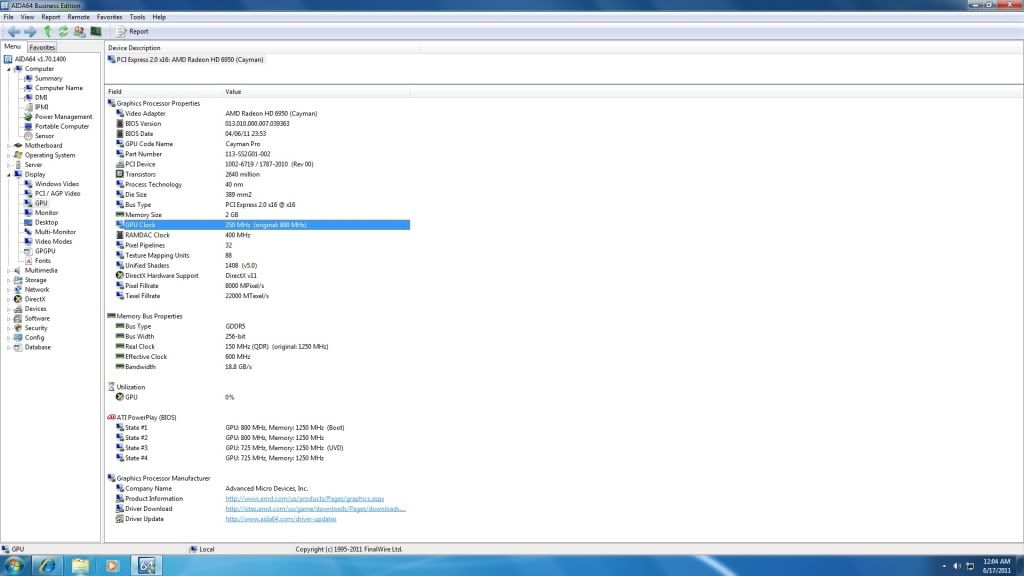
Task: Open the Report menu in the menu bar
Action: 50,17
